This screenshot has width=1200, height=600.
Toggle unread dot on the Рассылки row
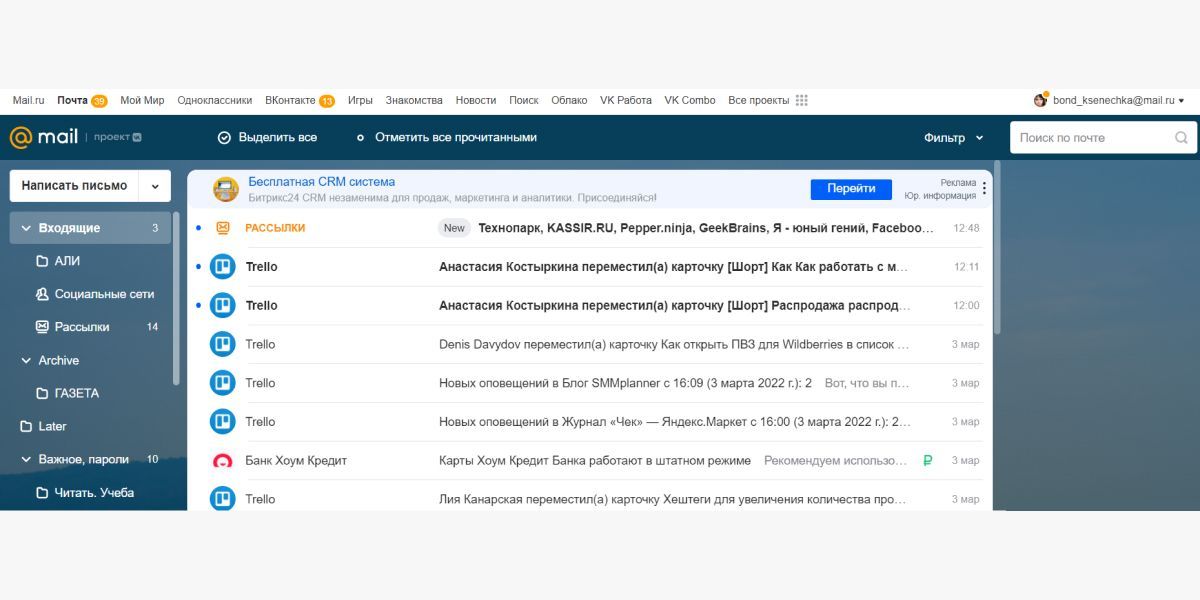click(198, 228)
